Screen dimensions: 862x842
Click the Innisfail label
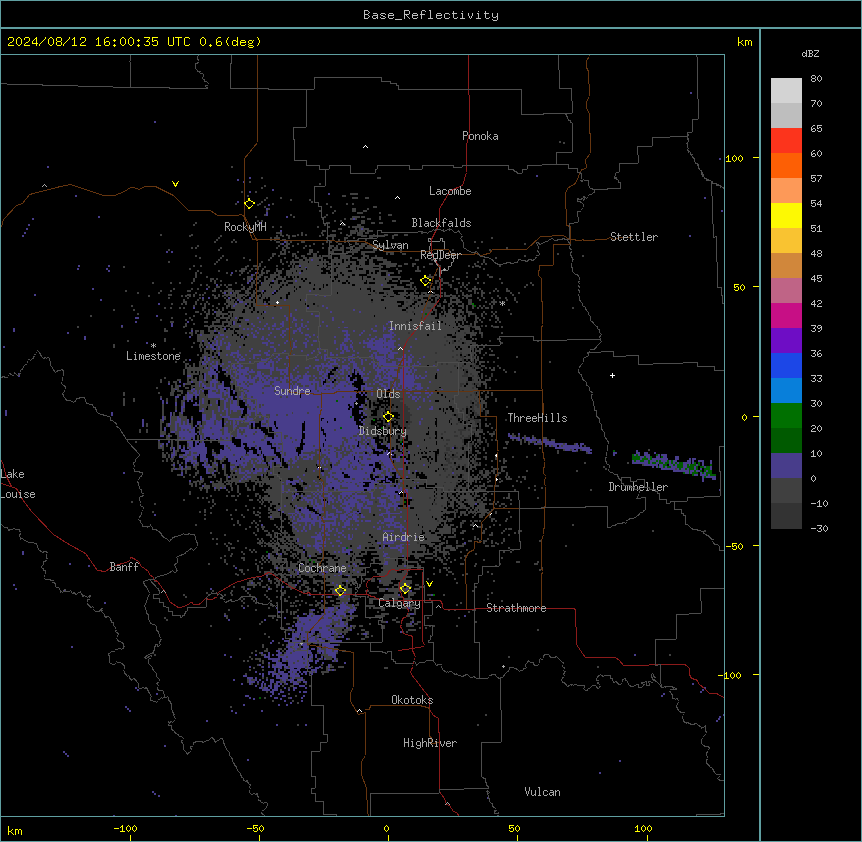pos(415,326)
